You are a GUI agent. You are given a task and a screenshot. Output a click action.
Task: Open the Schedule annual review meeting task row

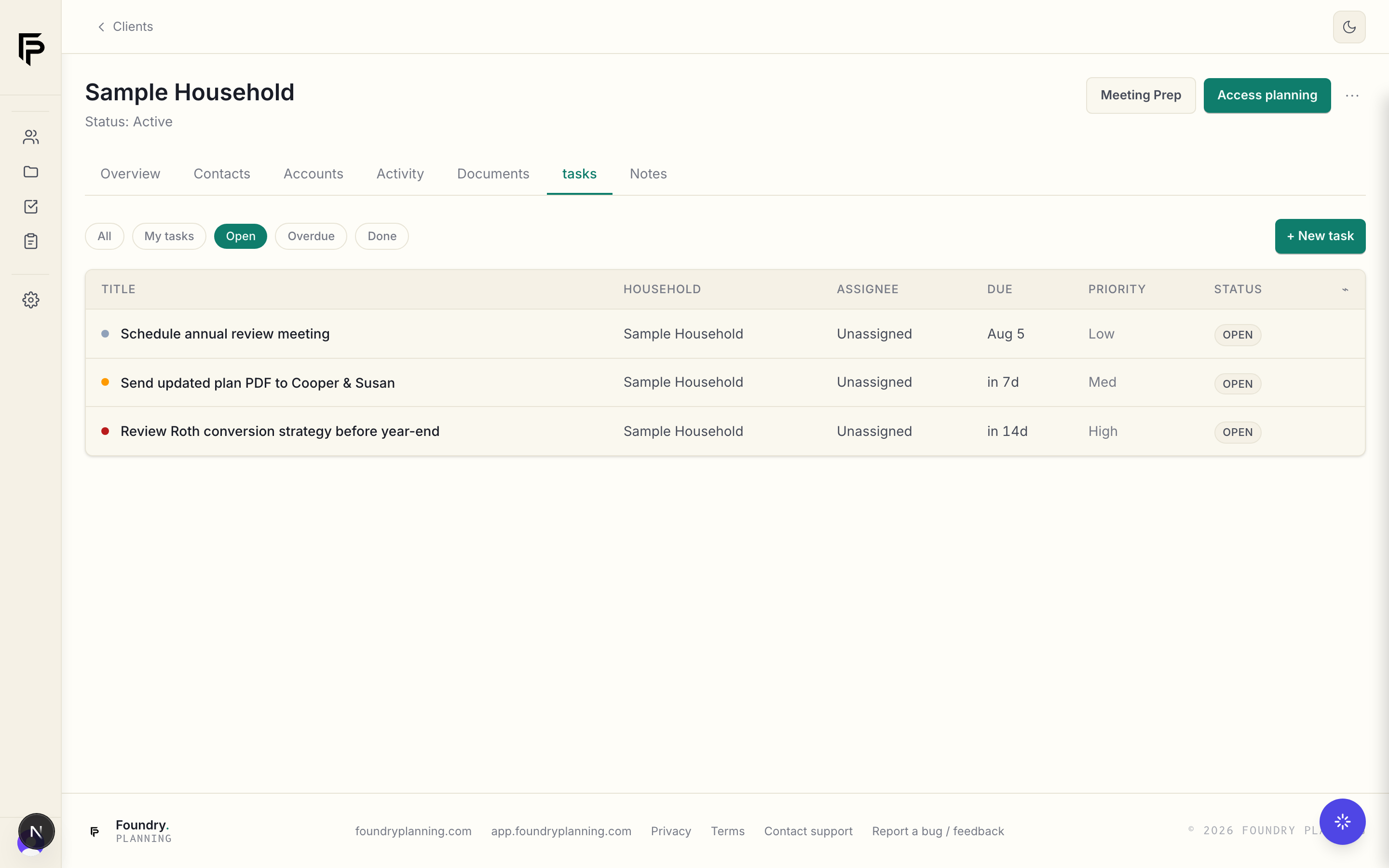tap(725, 334)
